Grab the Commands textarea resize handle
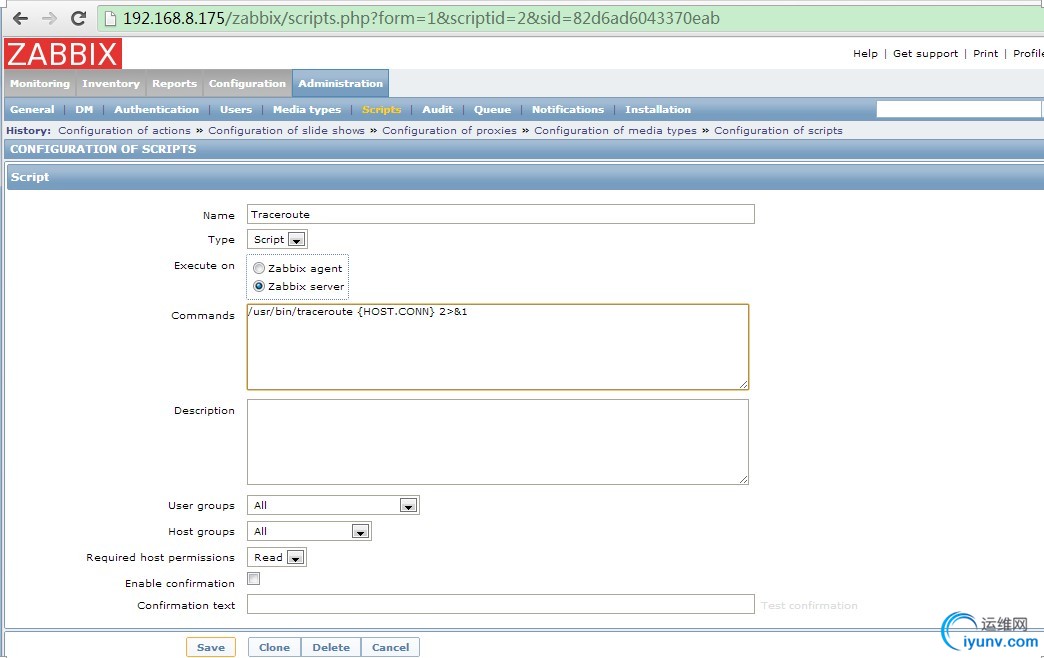Viewport: 1044px width, 658px height. pos(744,384)
